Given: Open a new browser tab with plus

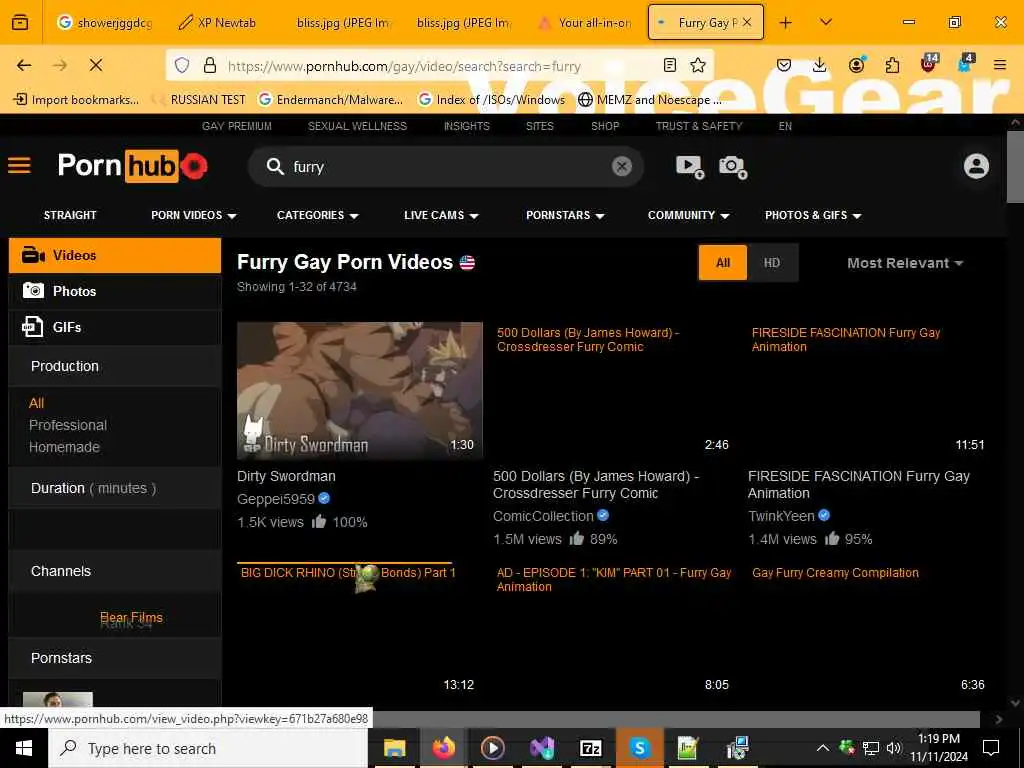Looking at the screenshot, I should coord(786,23).
